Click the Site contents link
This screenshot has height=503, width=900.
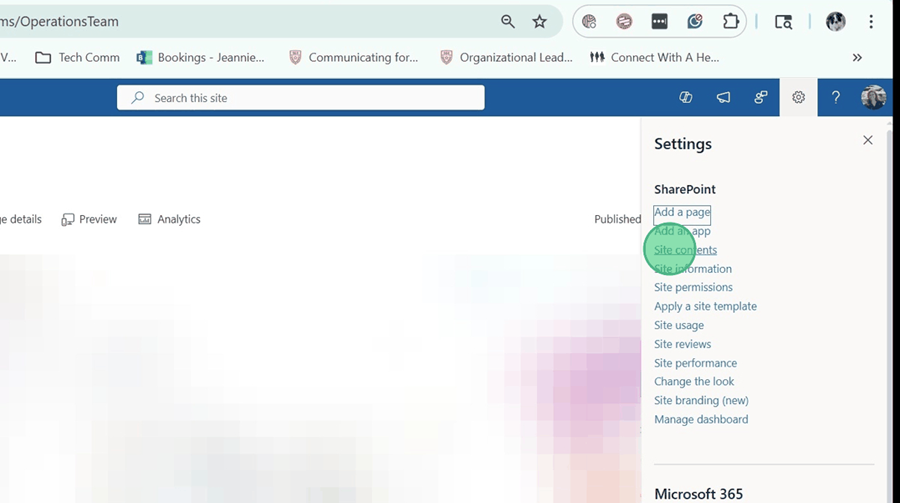[x=685, y=250]
